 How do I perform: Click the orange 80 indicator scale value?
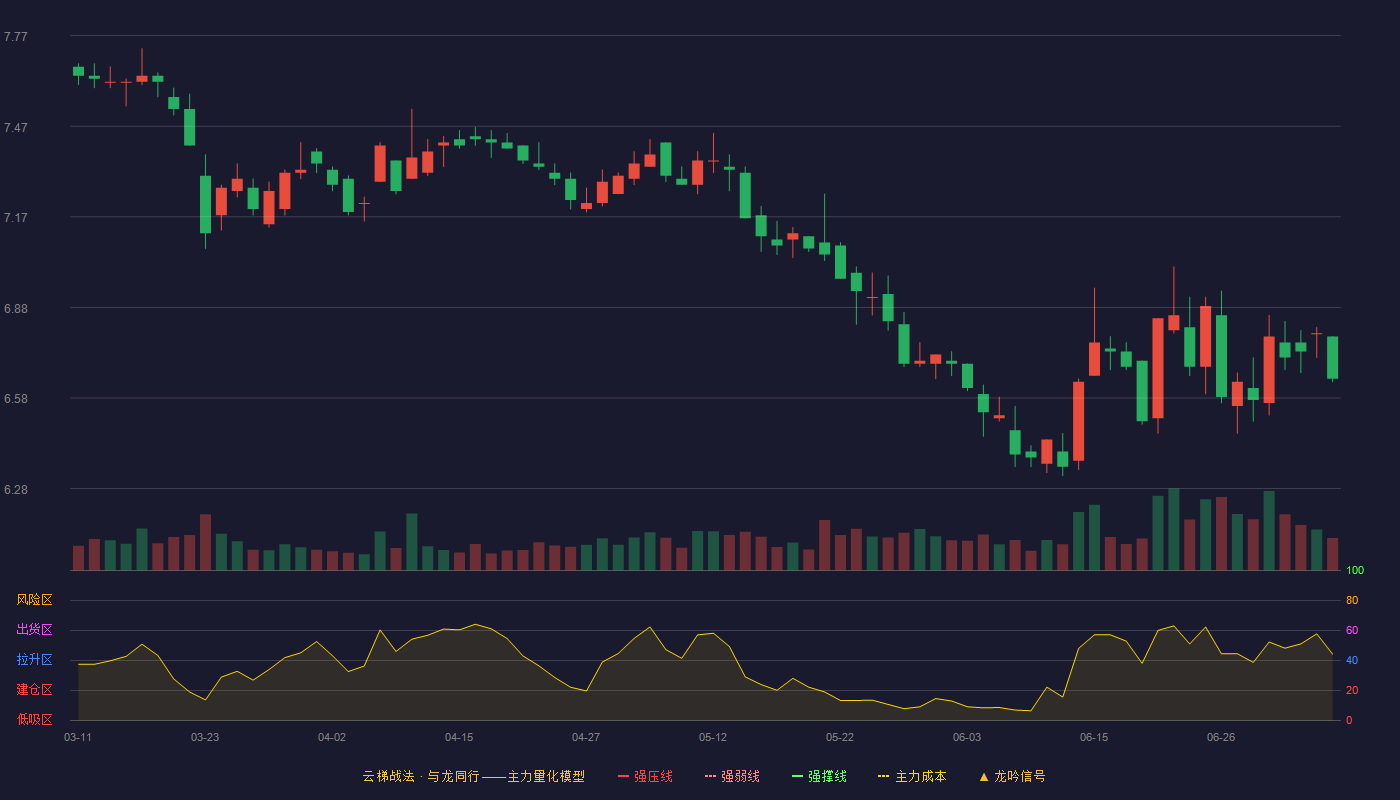[x=1352, y=600]
